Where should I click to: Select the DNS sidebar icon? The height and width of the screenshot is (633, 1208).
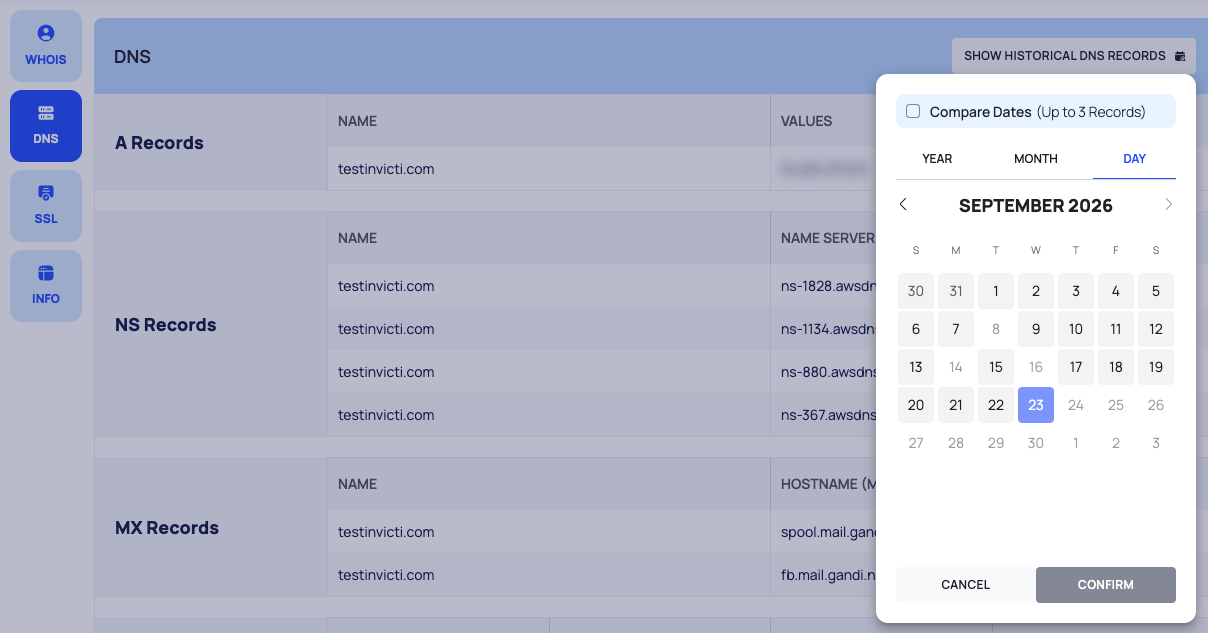point(46,113)
